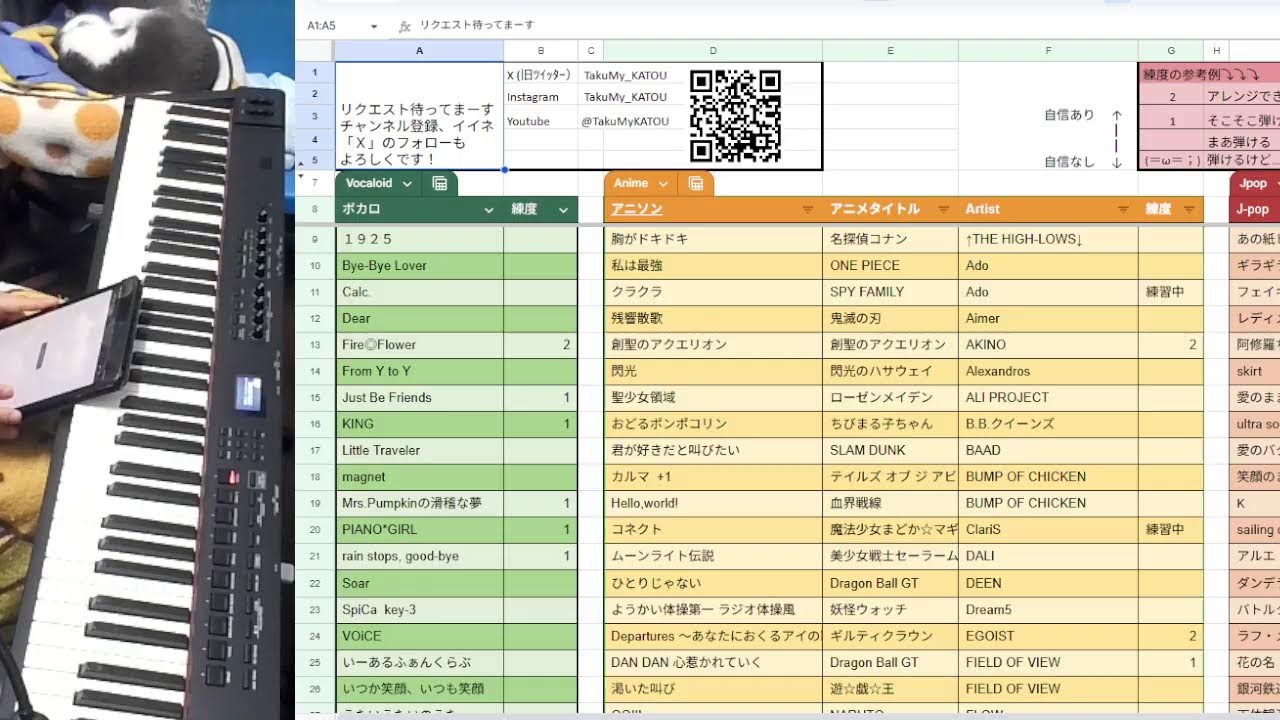Click the Little Traveler cell
Viewport: 1280px width, 720px height.
click(419, 450)
